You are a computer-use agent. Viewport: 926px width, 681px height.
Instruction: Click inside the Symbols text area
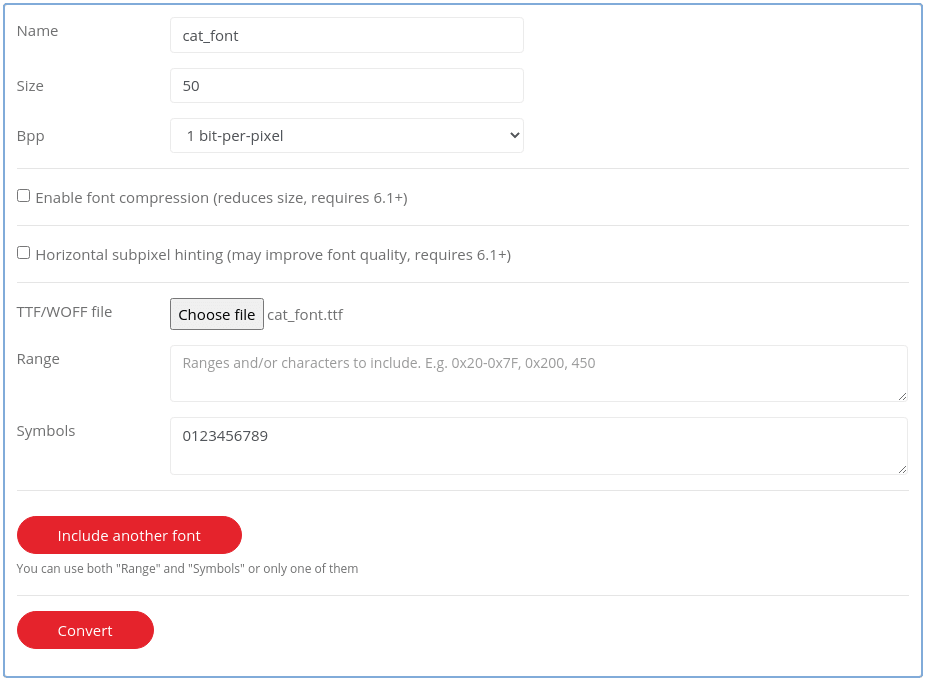click(x=538, y=445)
